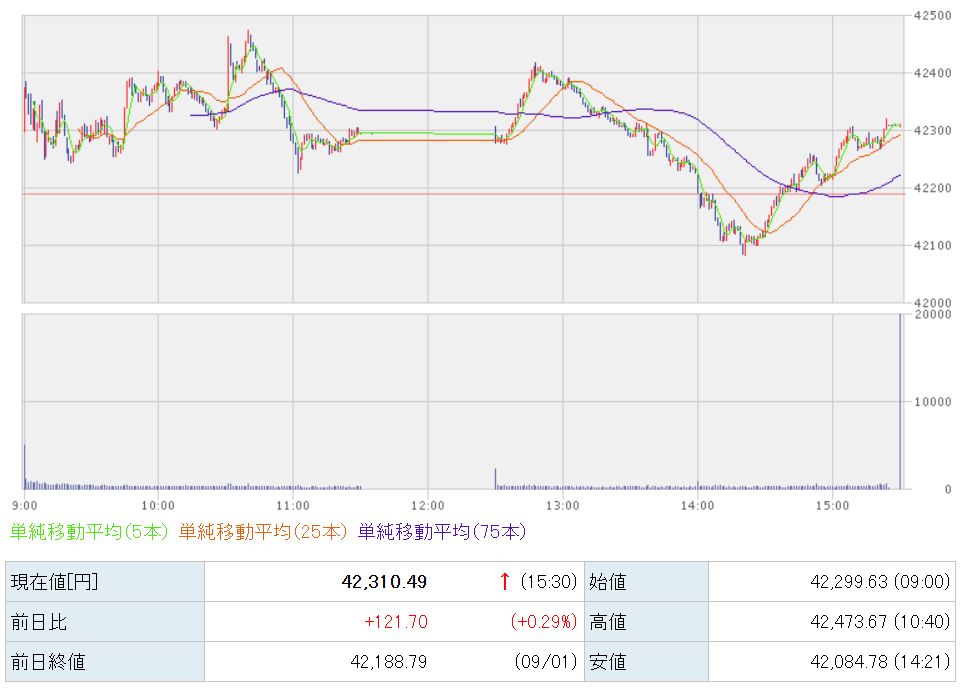Click the current value 42,310.49

384,582
